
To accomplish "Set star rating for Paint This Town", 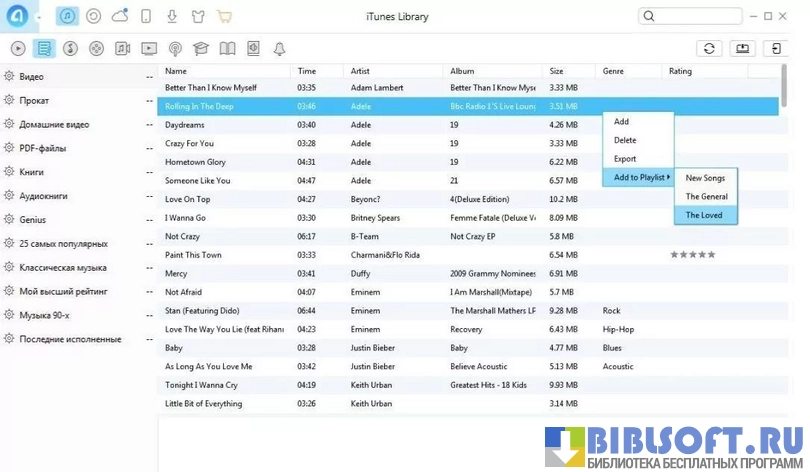I will click(x=692, y=255).
